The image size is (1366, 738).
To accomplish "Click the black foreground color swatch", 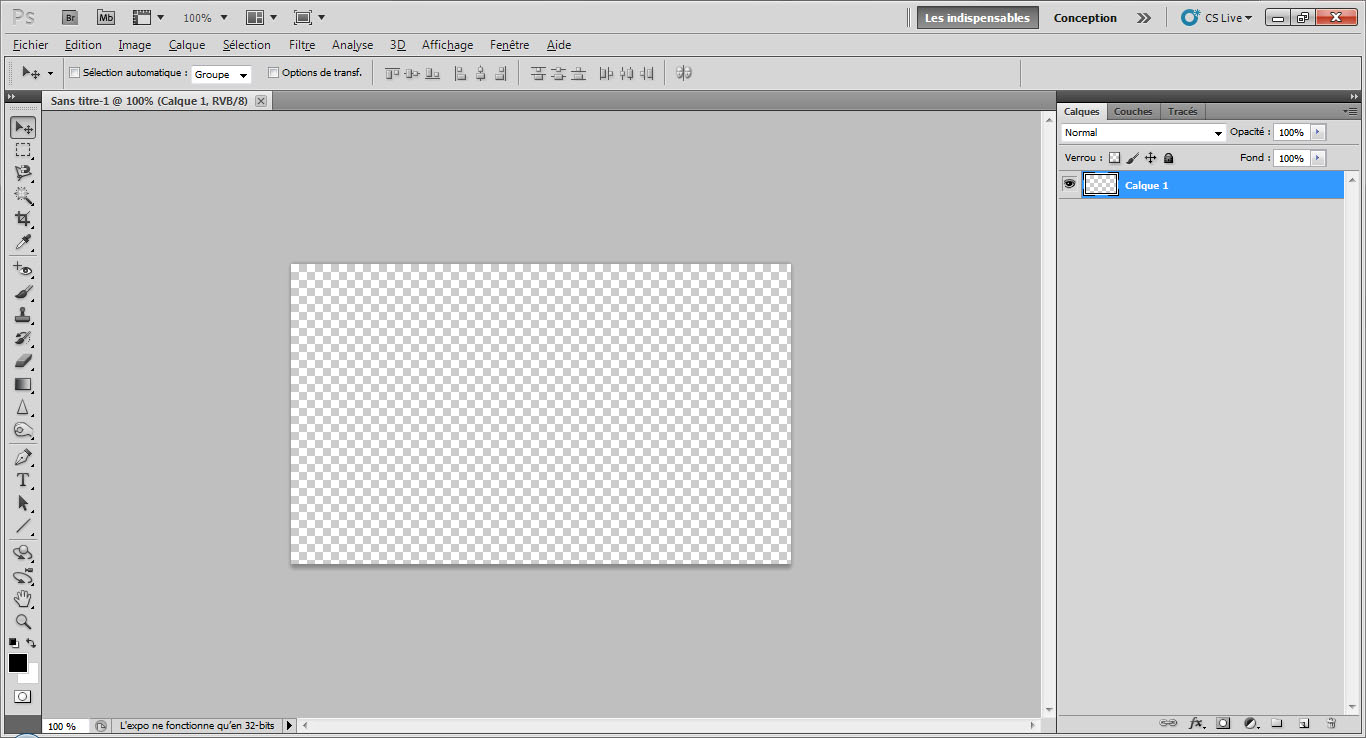I will (x=17, y=663).
